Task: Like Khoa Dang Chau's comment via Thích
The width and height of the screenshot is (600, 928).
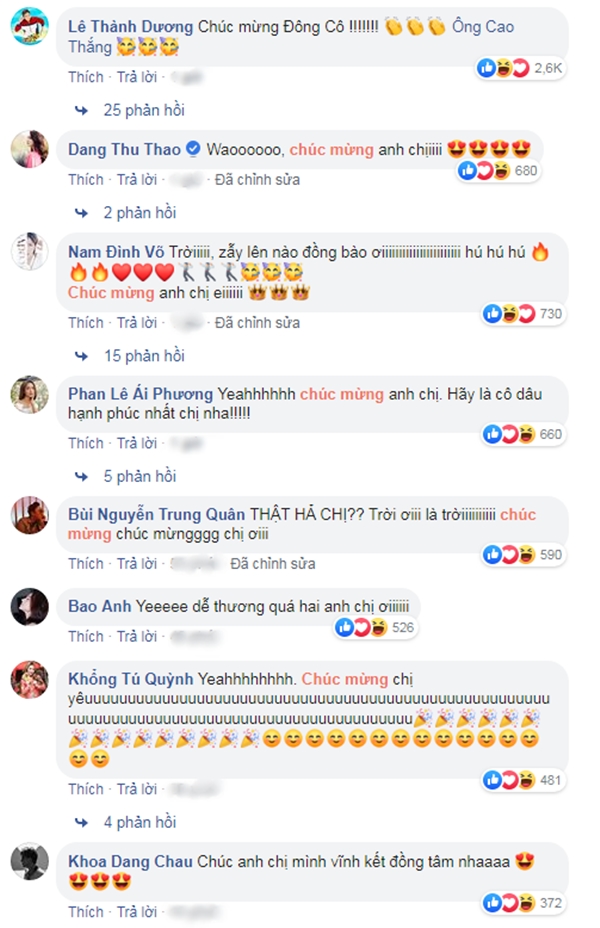Action: [x=86, y=911]
